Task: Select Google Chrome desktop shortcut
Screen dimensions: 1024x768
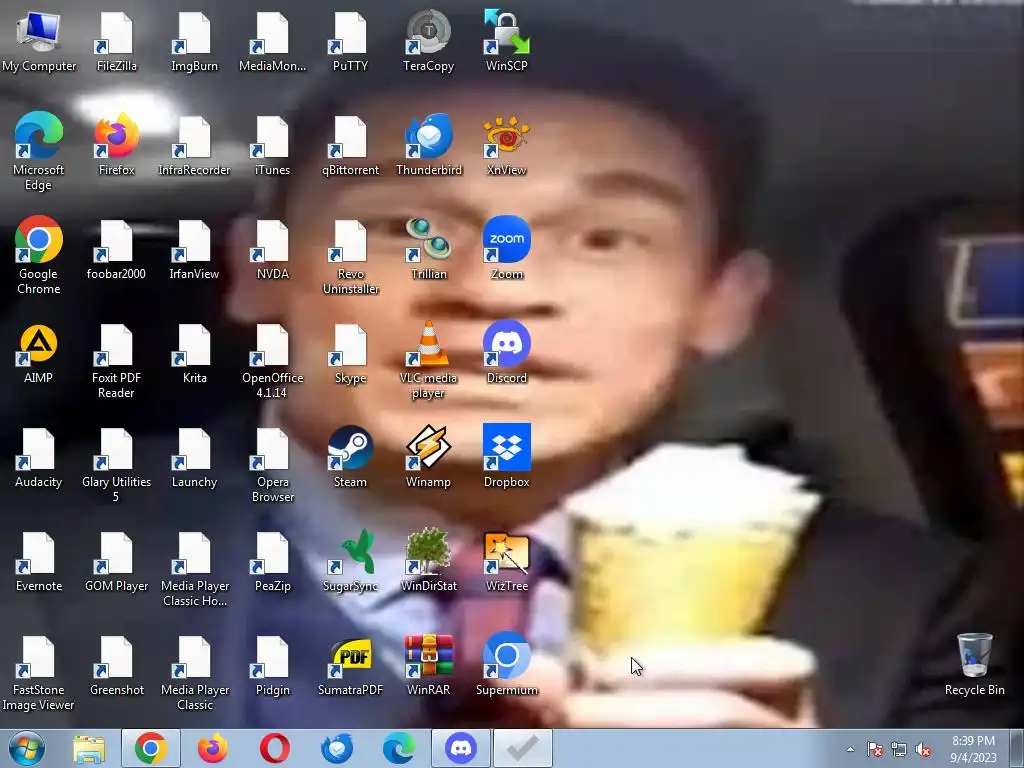Action: pyautogui.click(x=39, y=255)
